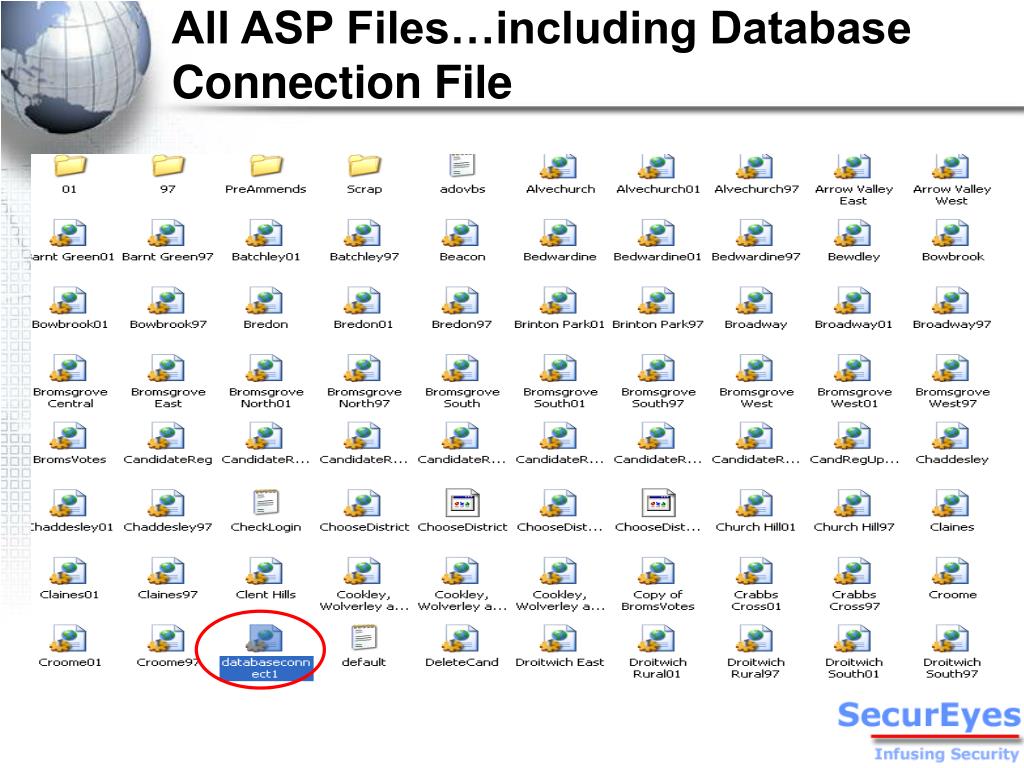The width and height of the screenshot is (1024, 768).
Task: Select the default text file icon
Action: (x=364, y=638)
